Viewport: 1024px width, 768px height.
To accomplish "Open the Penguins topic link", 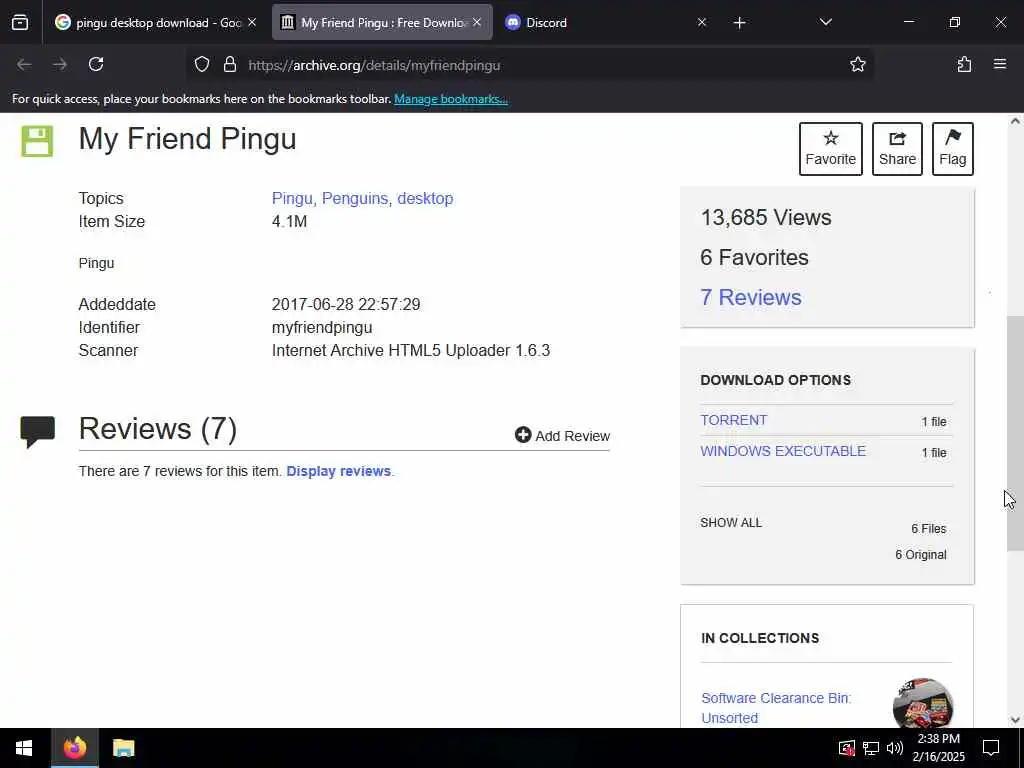I will click(355, 199).
